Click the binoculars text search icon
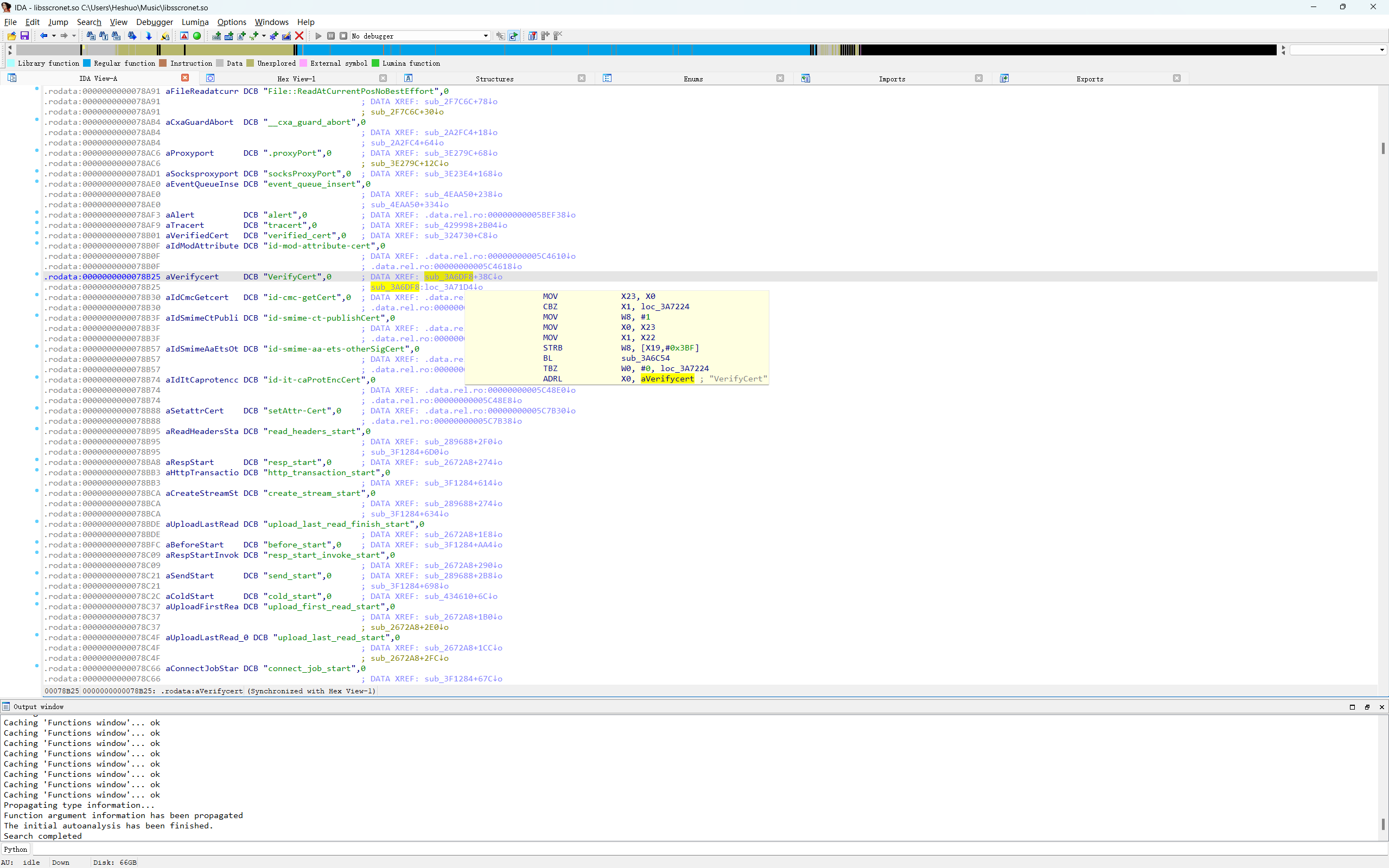The width and height of the screenshot is (1389, 868). coord(103,36)
